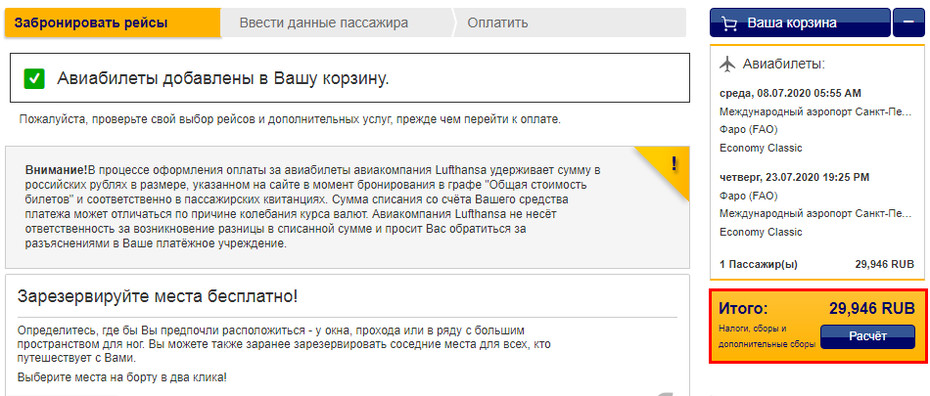Screen dimensions: 930x396
Task: Click the airplane icon next to Авиабилеты
Action: click(x=727, y=63)
